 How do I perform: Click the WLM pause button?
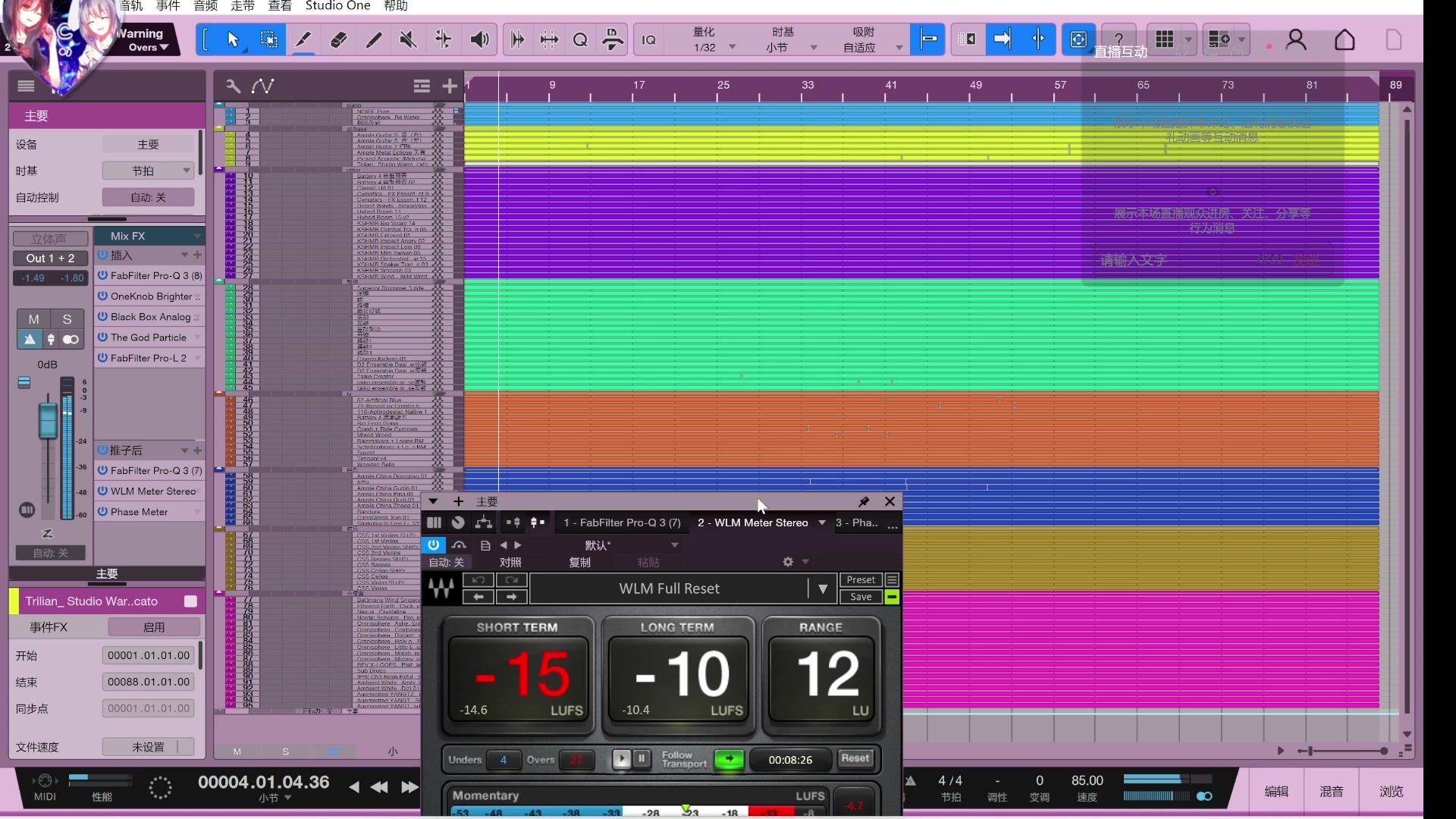click(x=642, y=758)
